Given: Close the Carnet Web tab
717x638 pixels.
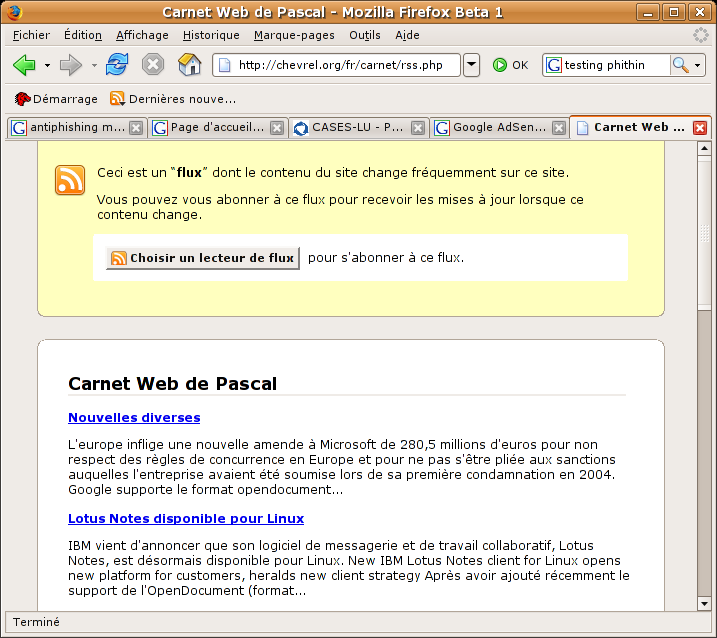Looking at the screenshot, I should [x=700, y=128].
